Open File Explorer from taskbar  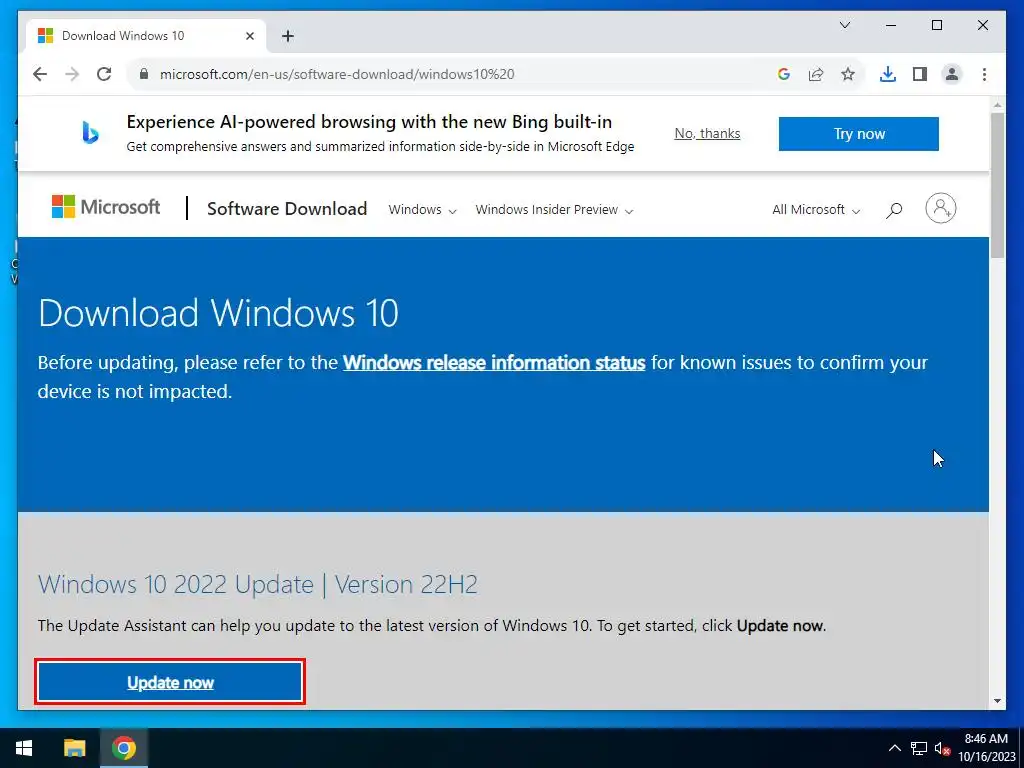click(74, 748)
